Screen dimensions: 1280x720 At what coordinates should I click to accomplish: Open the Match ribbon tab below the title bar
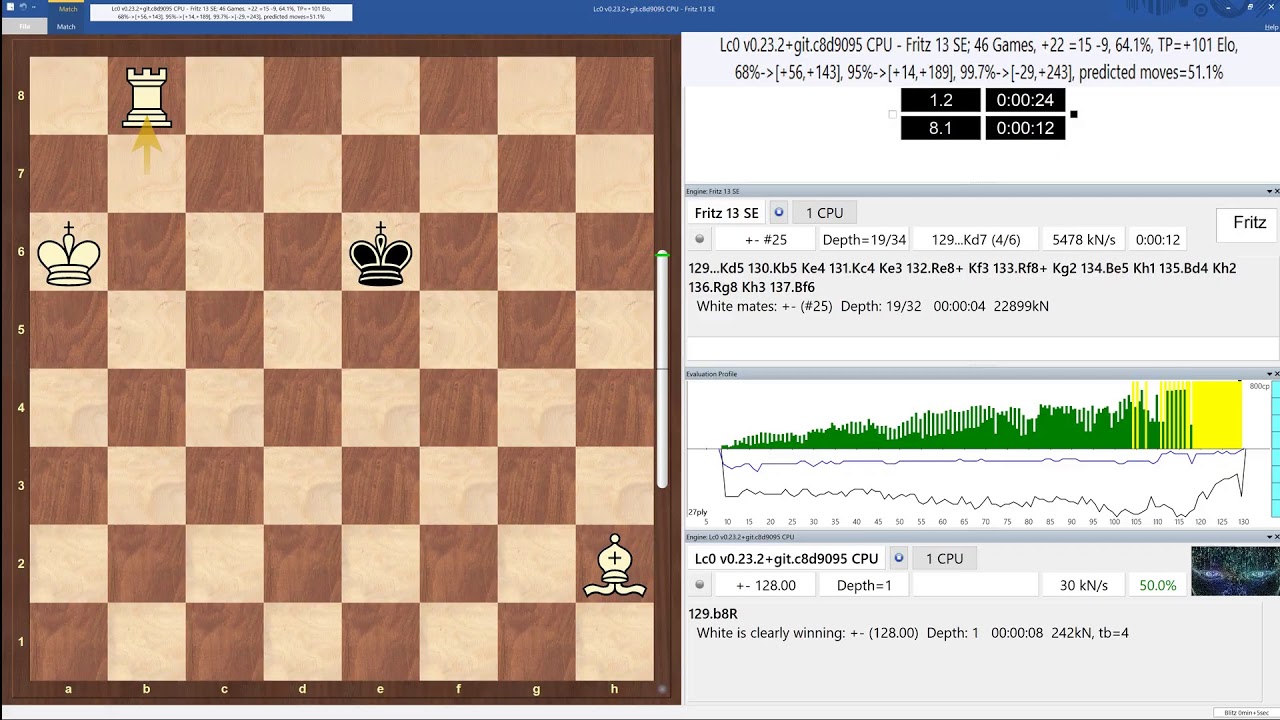click(66, 27)
